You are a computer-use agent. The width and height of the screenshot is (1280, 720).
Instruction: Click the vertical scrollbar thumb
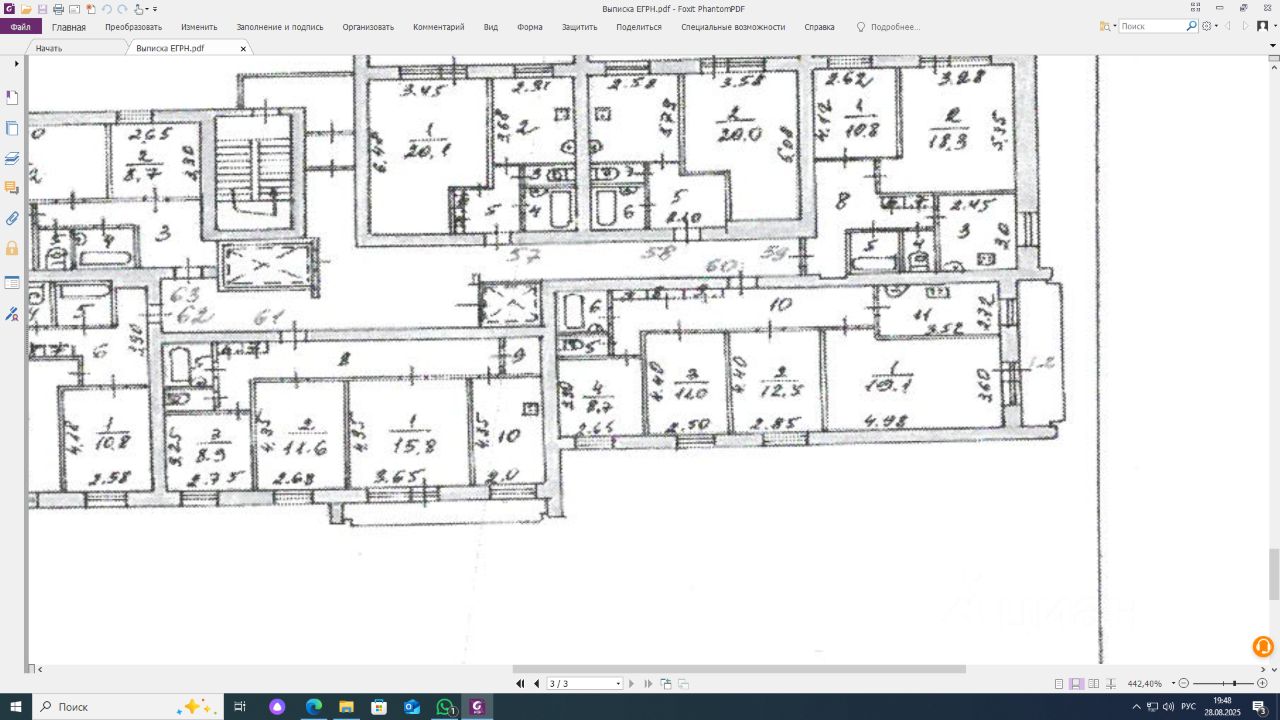(x=1274, y=573)
